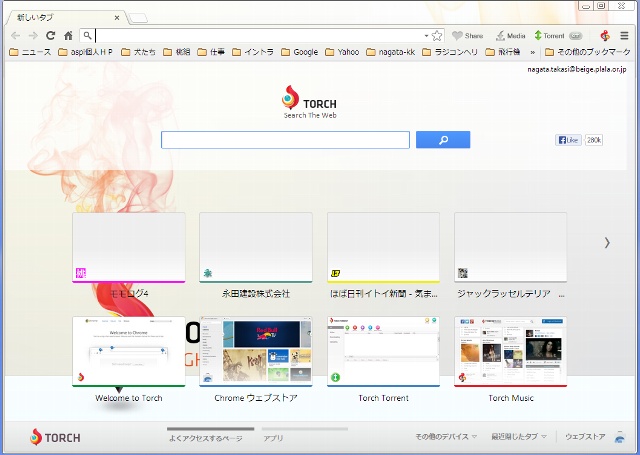The width and height of the screenshot is (640, 455).
Task: Click the 永田建設株式会社 title text
Action: [256, 293]
